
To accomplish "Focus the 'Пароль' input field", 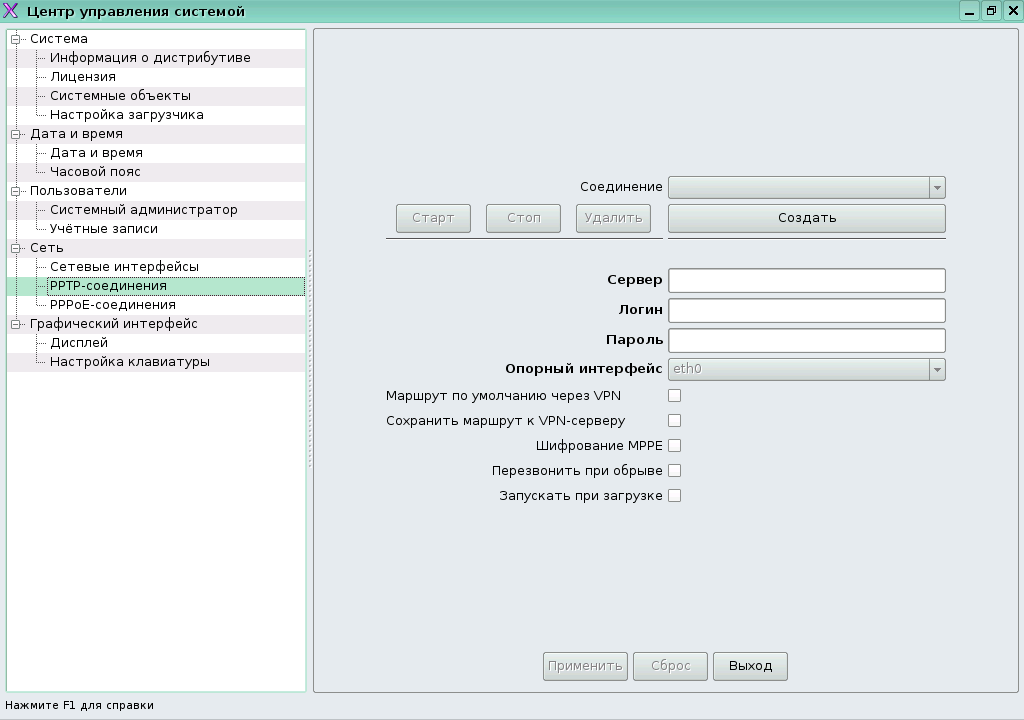I will click(x=806, y=341).
